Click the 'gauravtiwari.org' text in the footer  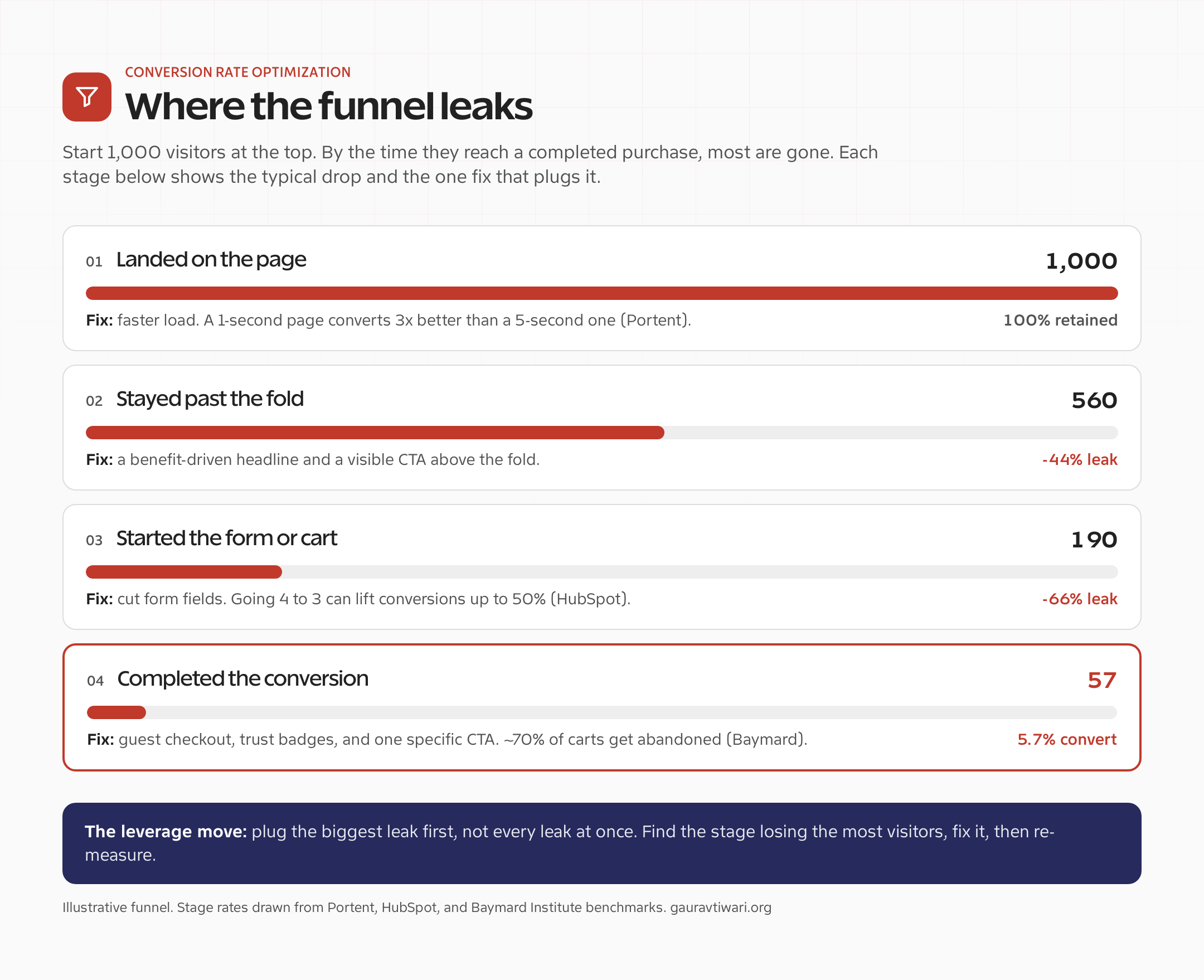click(x=721, y=907)
